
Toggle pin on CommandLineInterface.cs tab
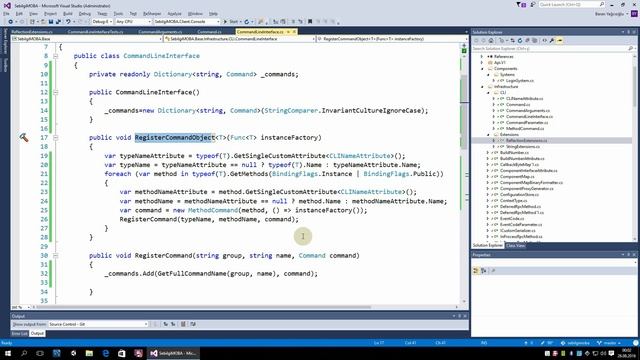pos(288,32)
